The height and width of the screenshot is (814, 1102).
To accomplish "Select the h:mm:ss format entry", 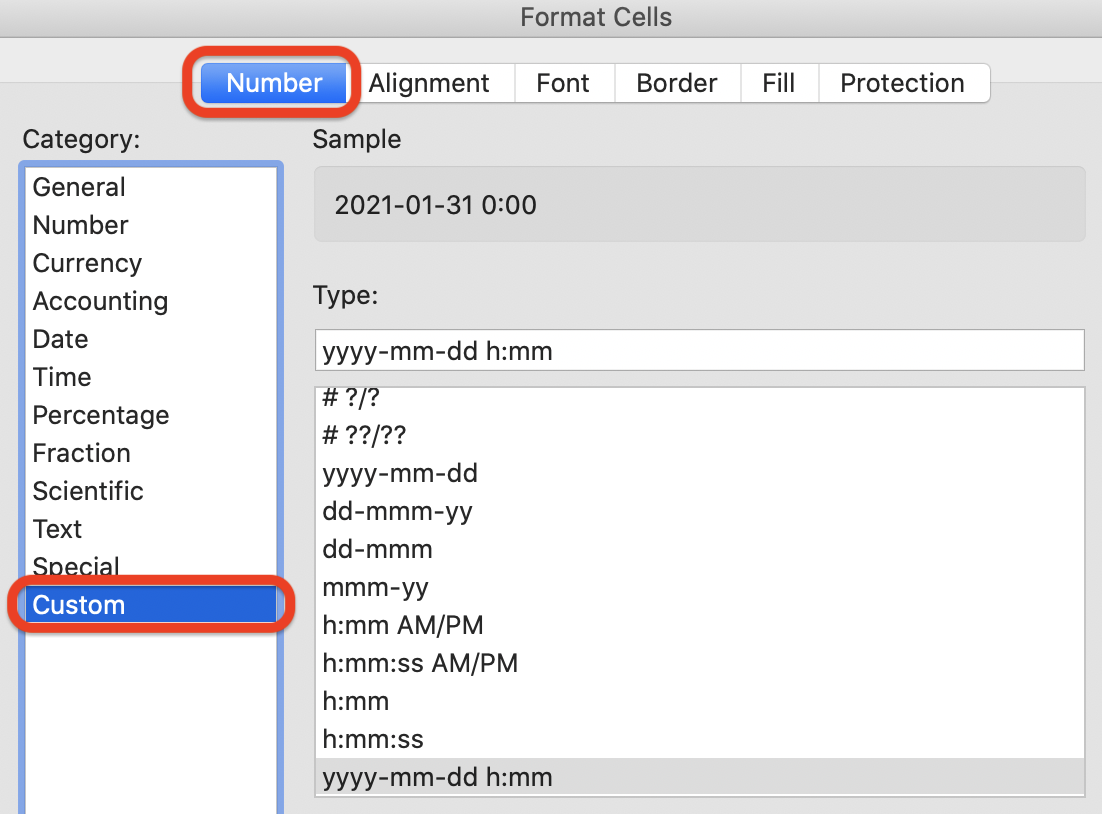I will pos(373,740).
